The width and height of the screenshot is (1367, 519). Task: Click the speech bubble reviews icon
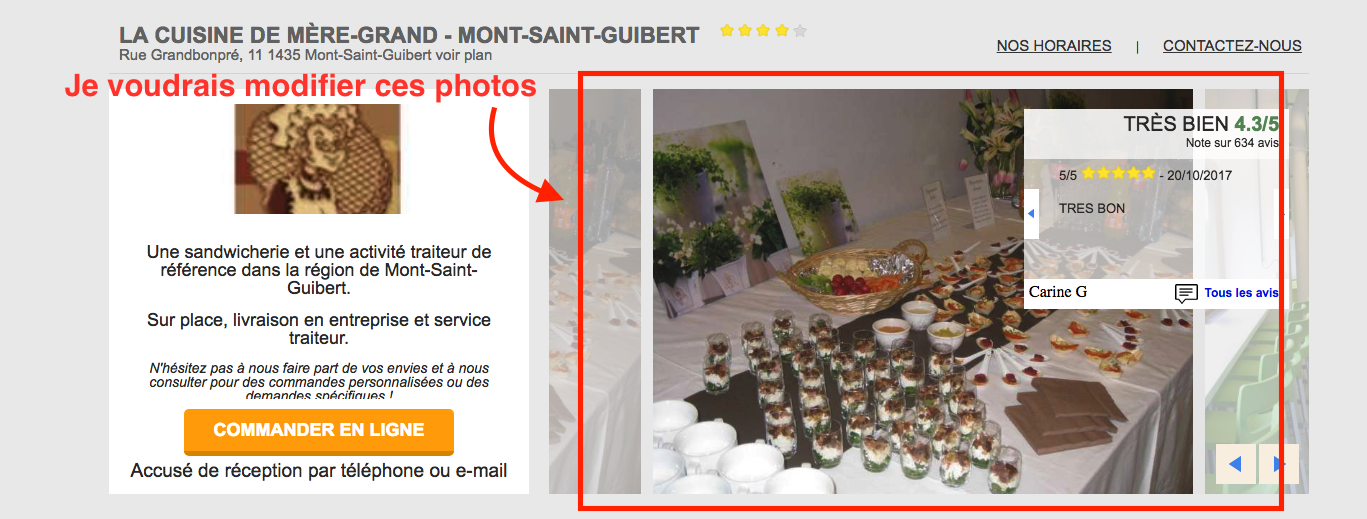pos(1186,293)
